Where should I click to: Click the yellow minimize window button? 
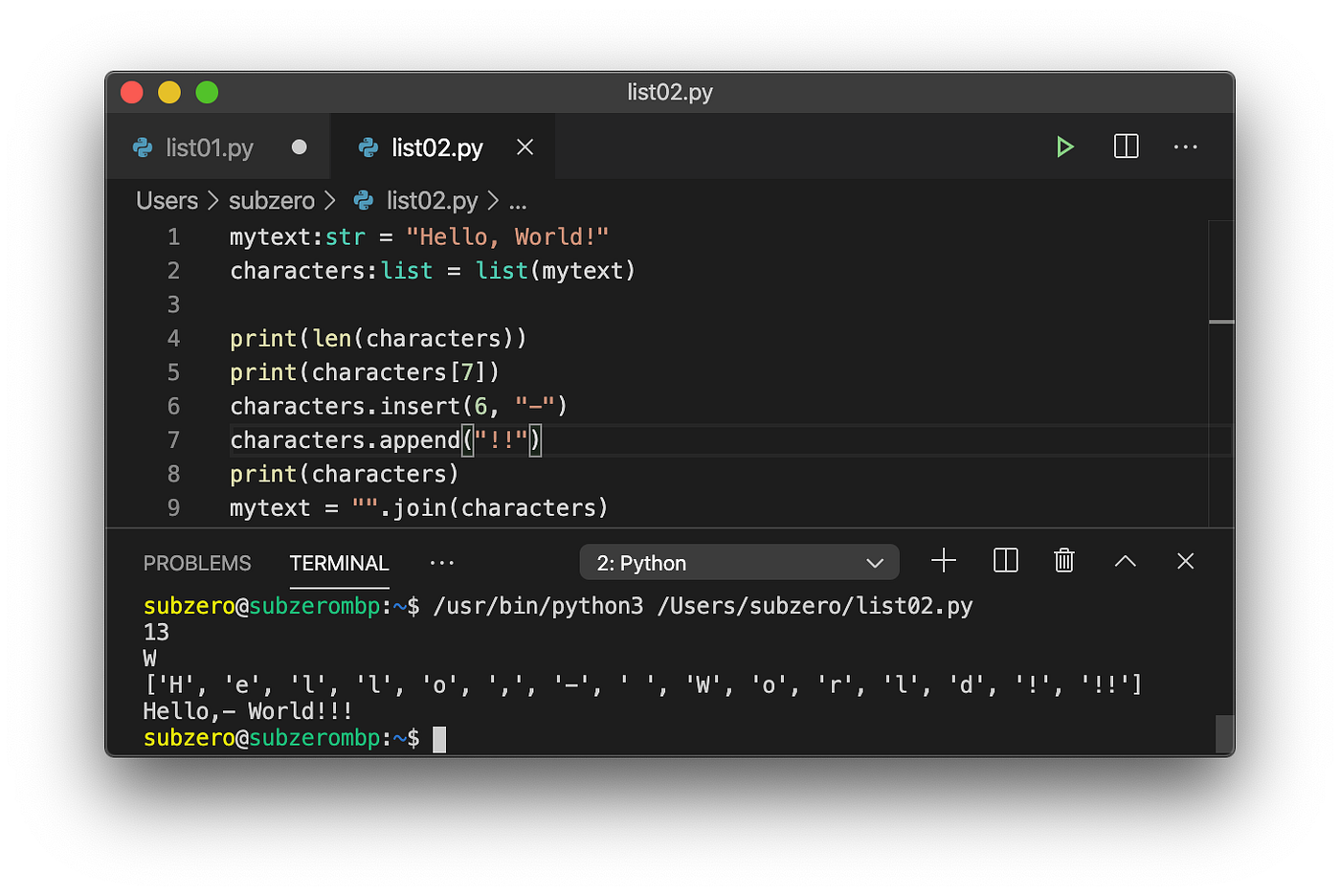click(169, 92)
